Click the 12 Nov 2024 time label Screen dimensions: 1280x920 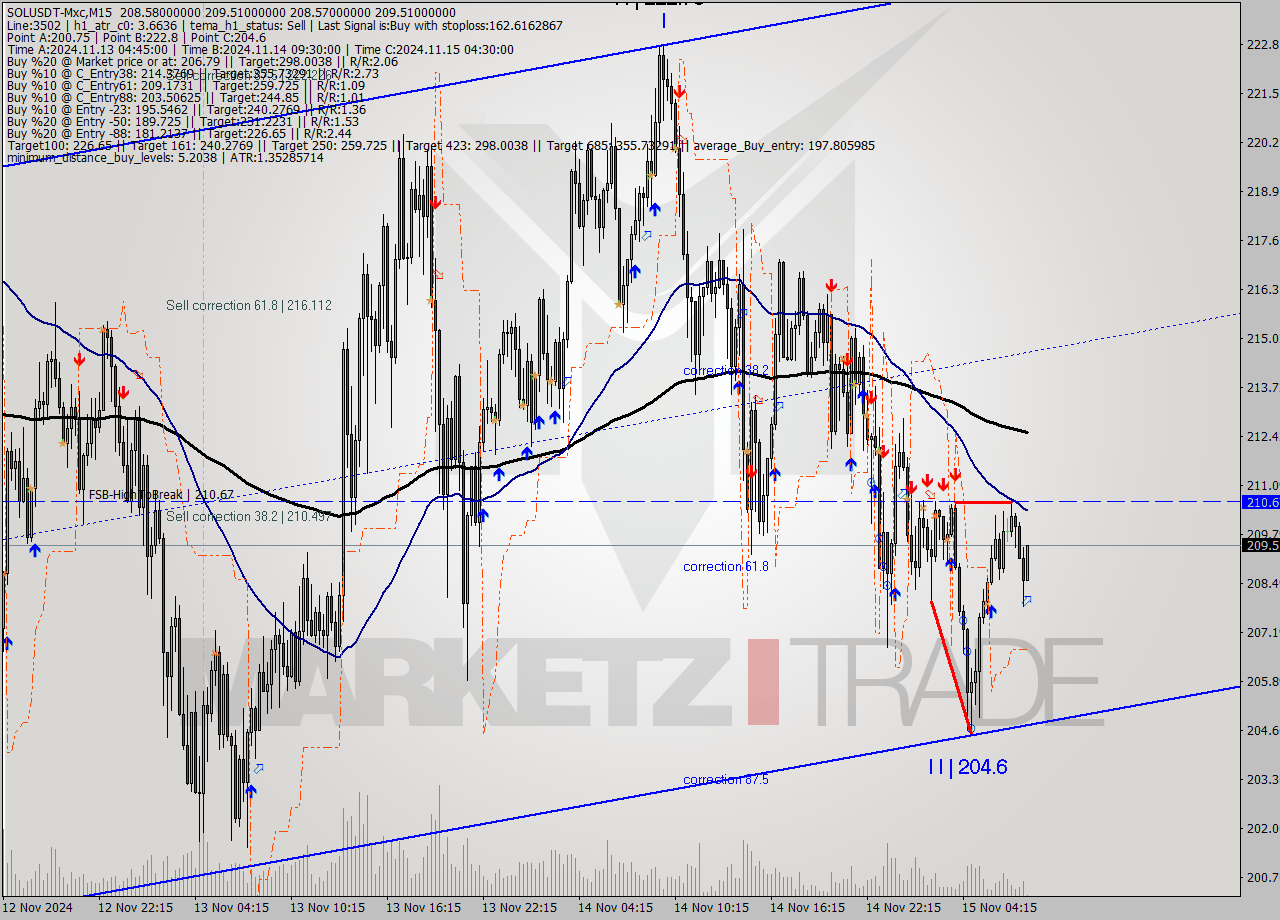pyautogui.click(x=37, y=908)
